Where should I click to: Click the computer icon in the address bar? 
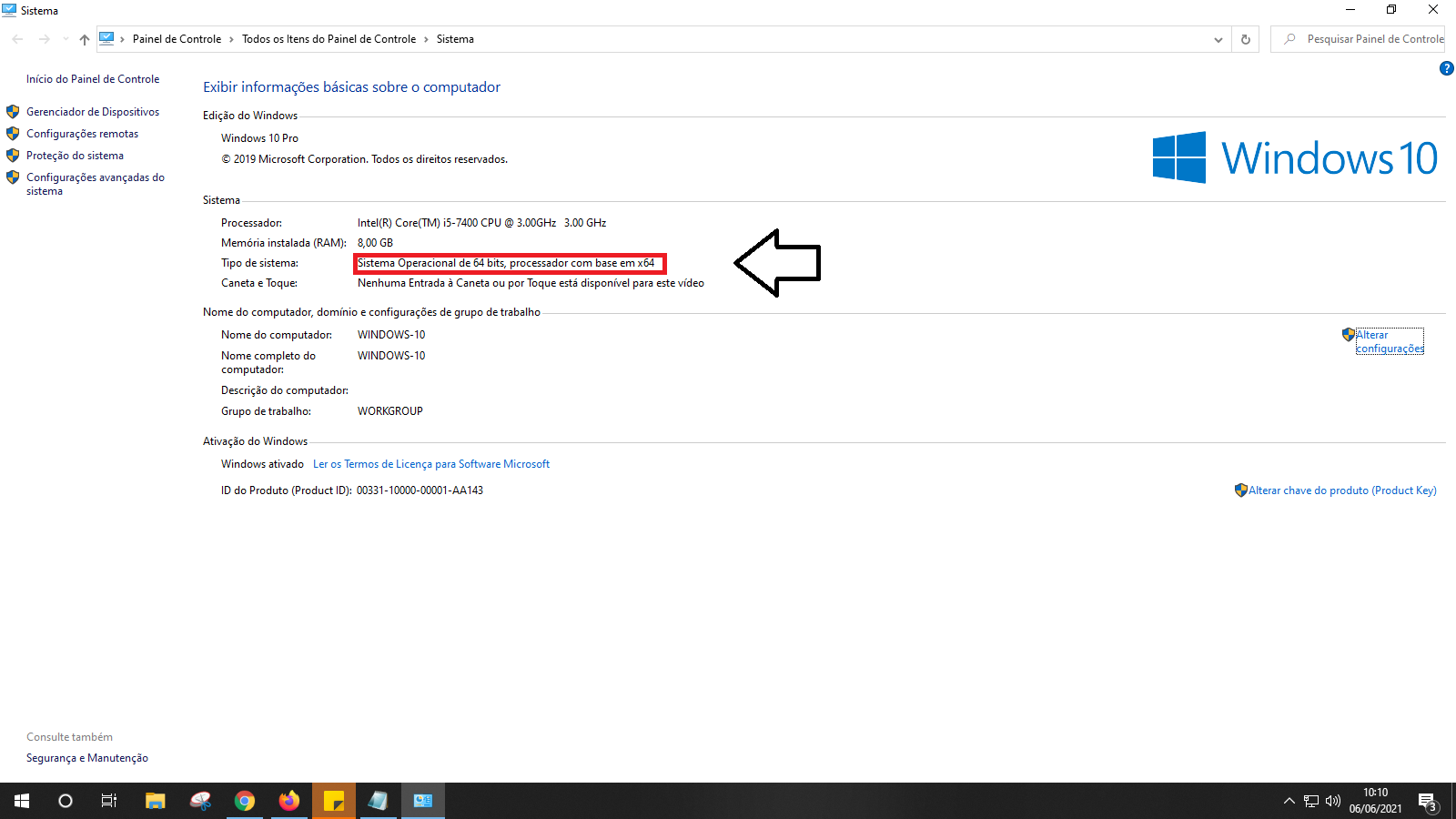[106, 38]
